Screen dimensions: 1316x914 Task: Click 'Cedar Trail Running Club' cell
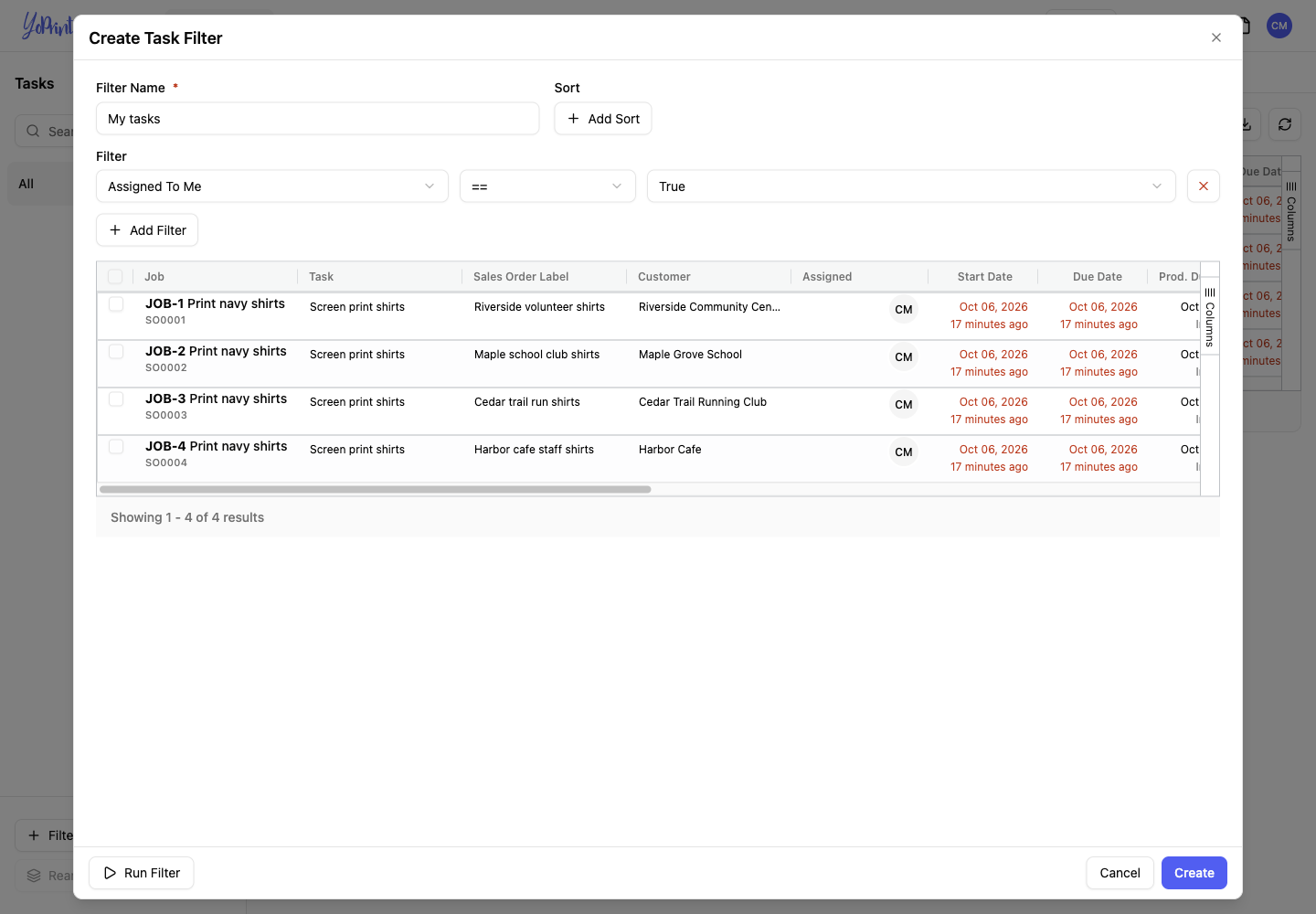[x=703, y=402]
